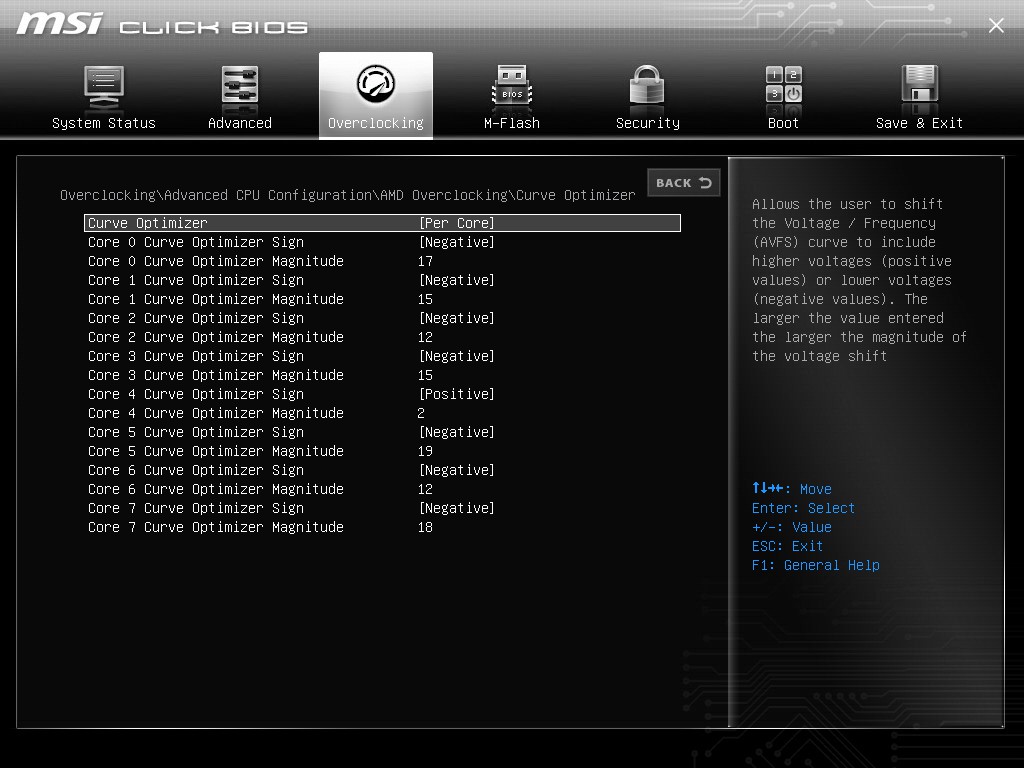Change Core 3 Curve Optimizer Sign [Negative]
The image size is (1024, 768).
pyautogui.click(x=456, y=356)
